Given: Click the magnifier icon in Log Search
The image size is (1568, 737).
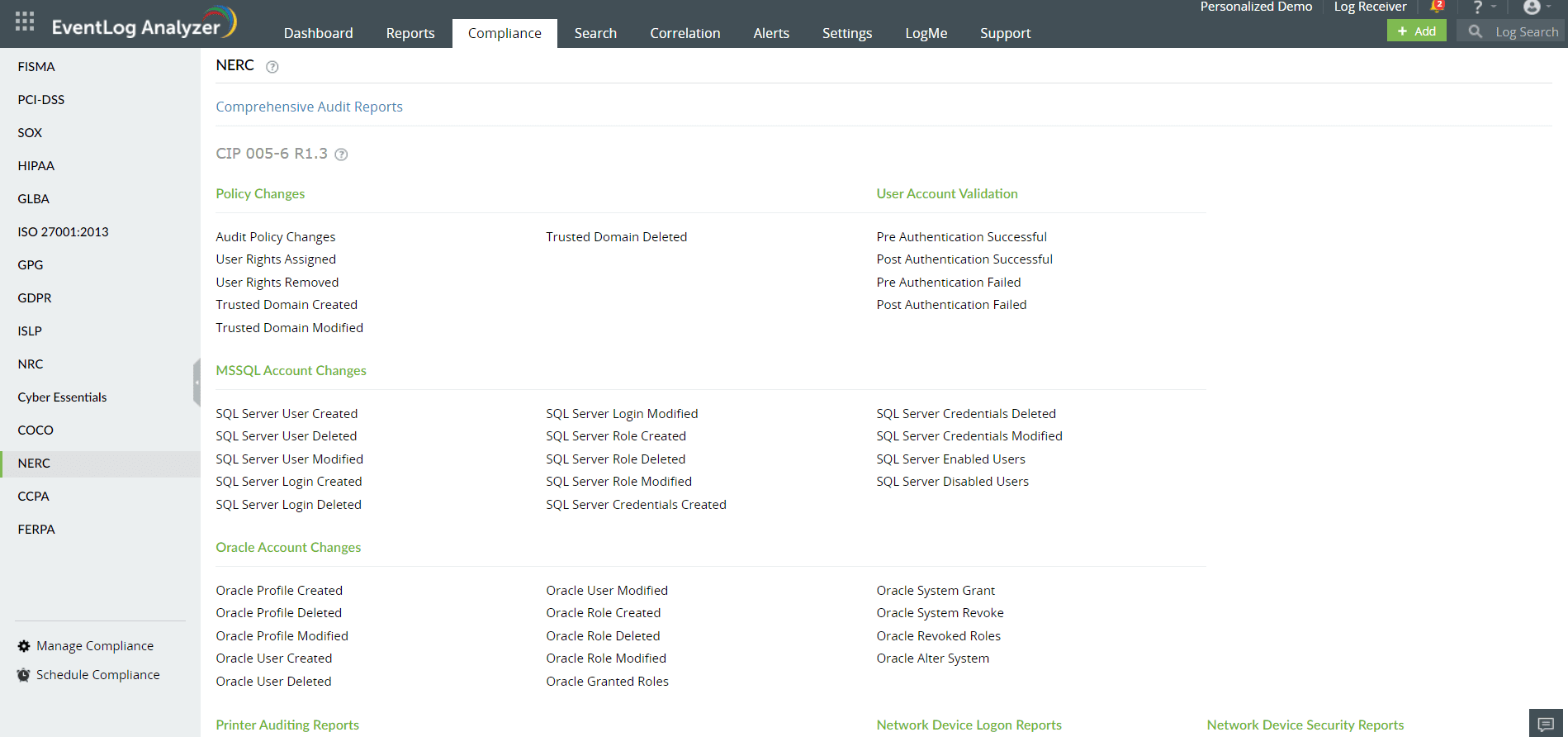Looking at the screenshot, I should (x=1476, y=31).
